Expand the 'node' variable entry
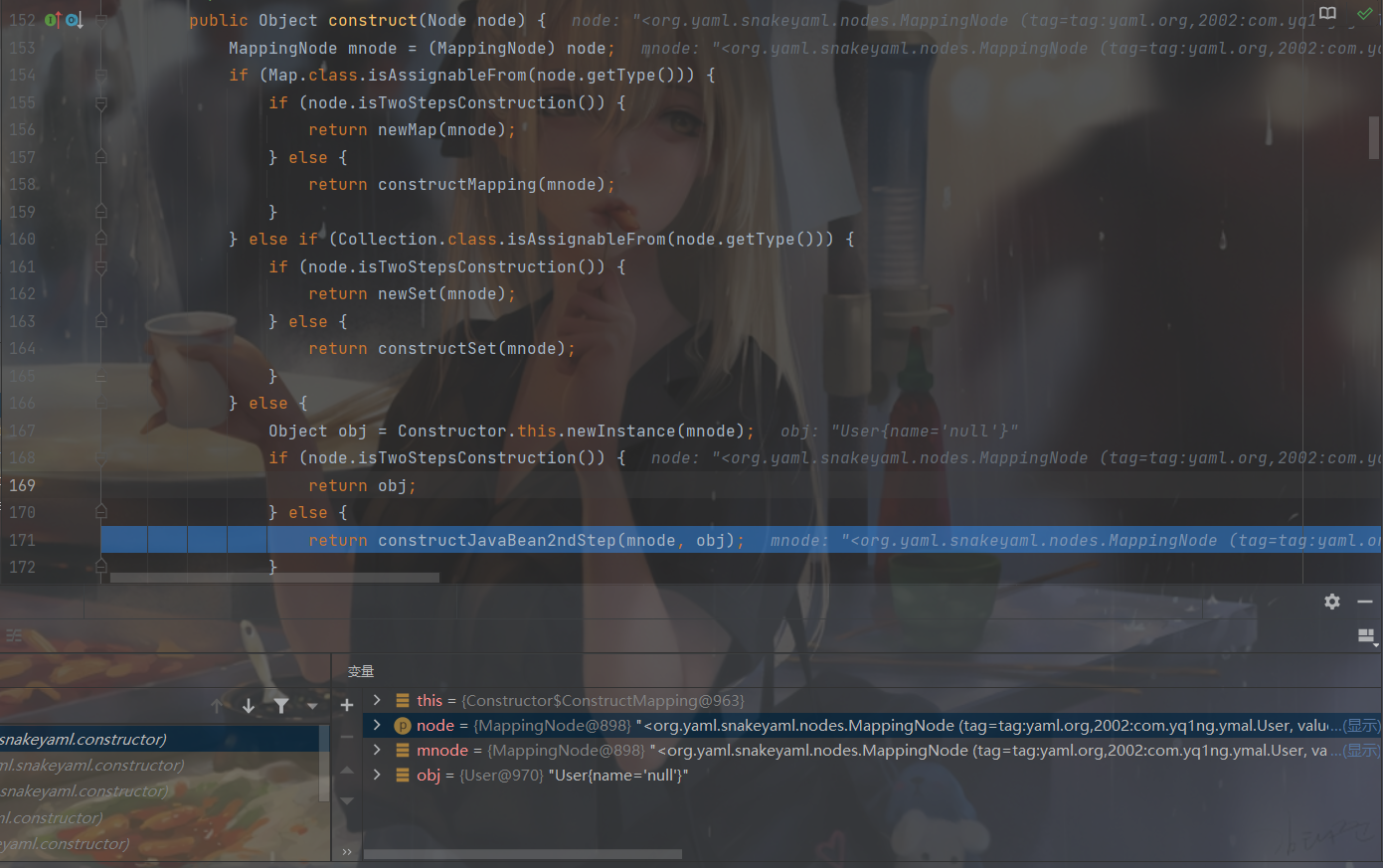This screenshot has height=868, width=1383. (x=377, y=725)
